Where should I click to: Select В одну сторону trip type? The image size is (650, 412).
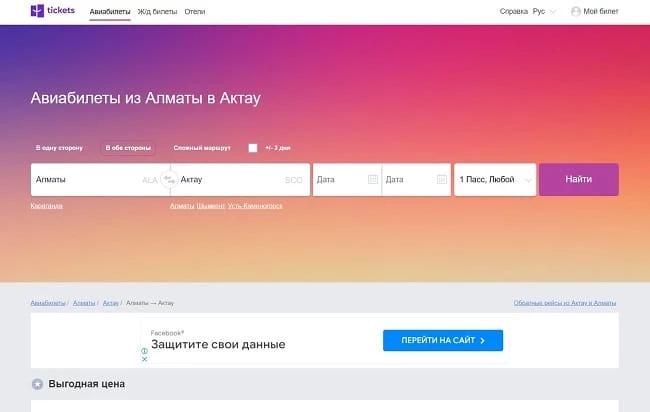click(x=59, y=148)
